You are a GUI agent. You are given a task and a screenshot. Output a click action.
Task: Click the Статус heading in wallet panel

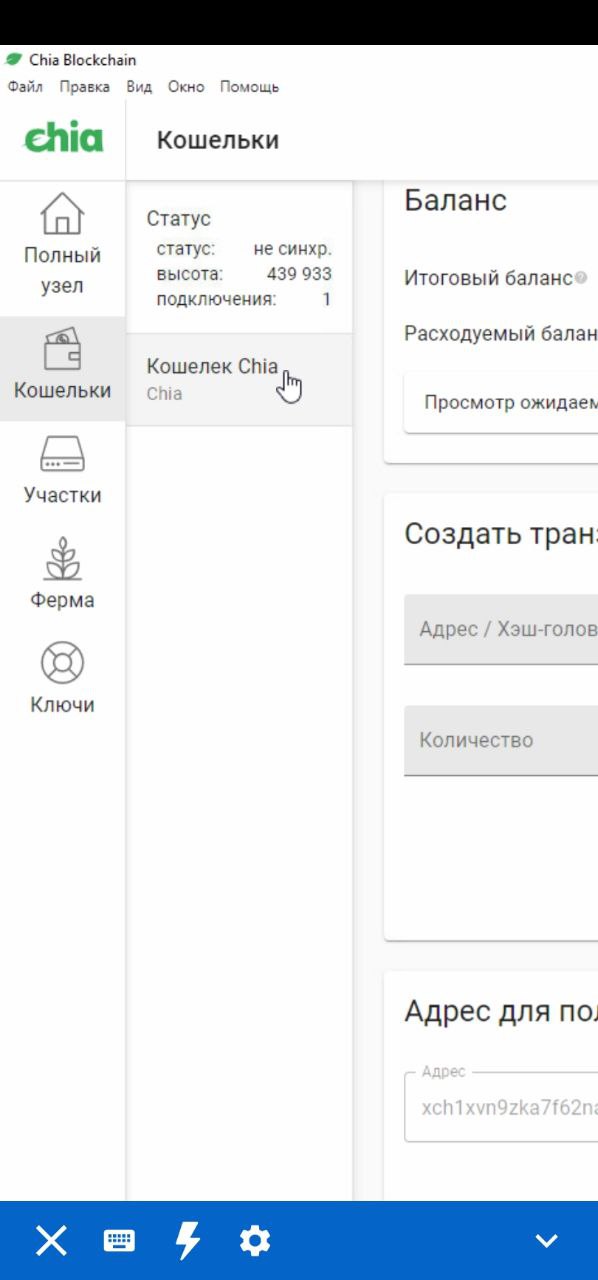179,219
